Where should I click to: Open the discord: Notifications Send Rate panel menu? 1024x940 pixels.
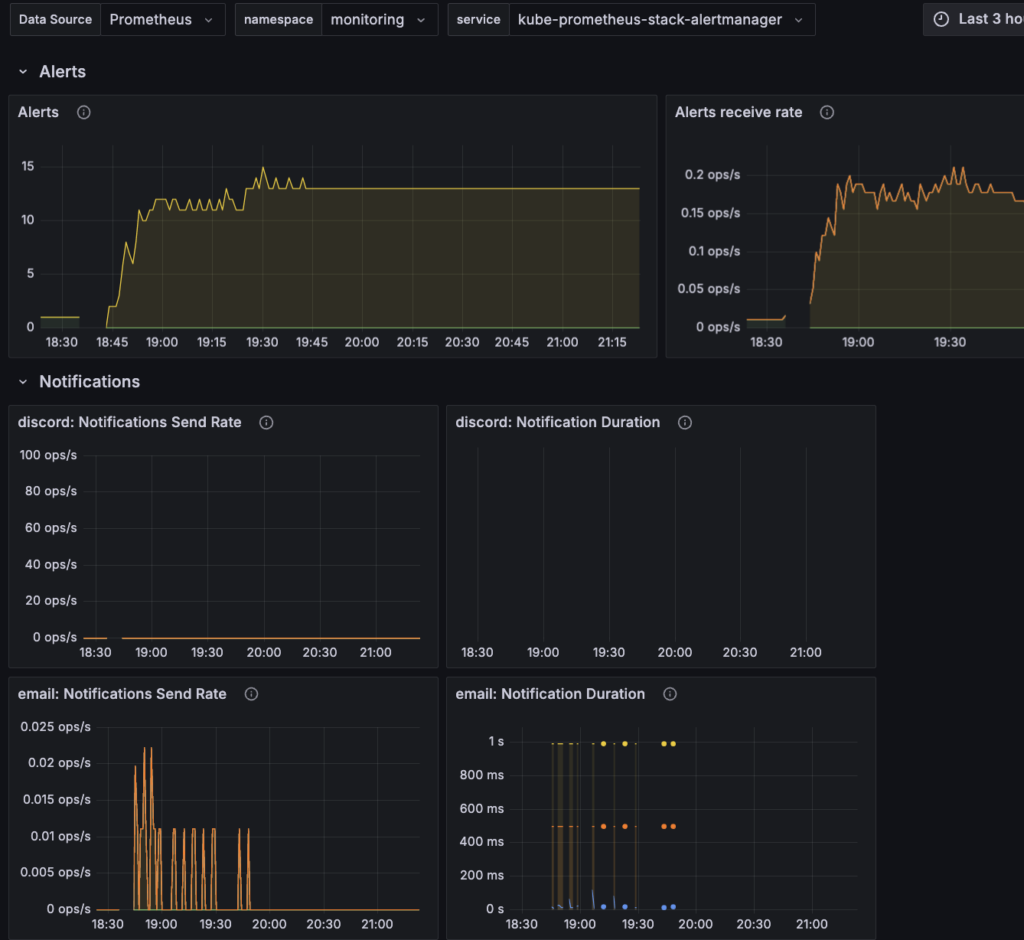pyautogui.click(x=128, y=422)
